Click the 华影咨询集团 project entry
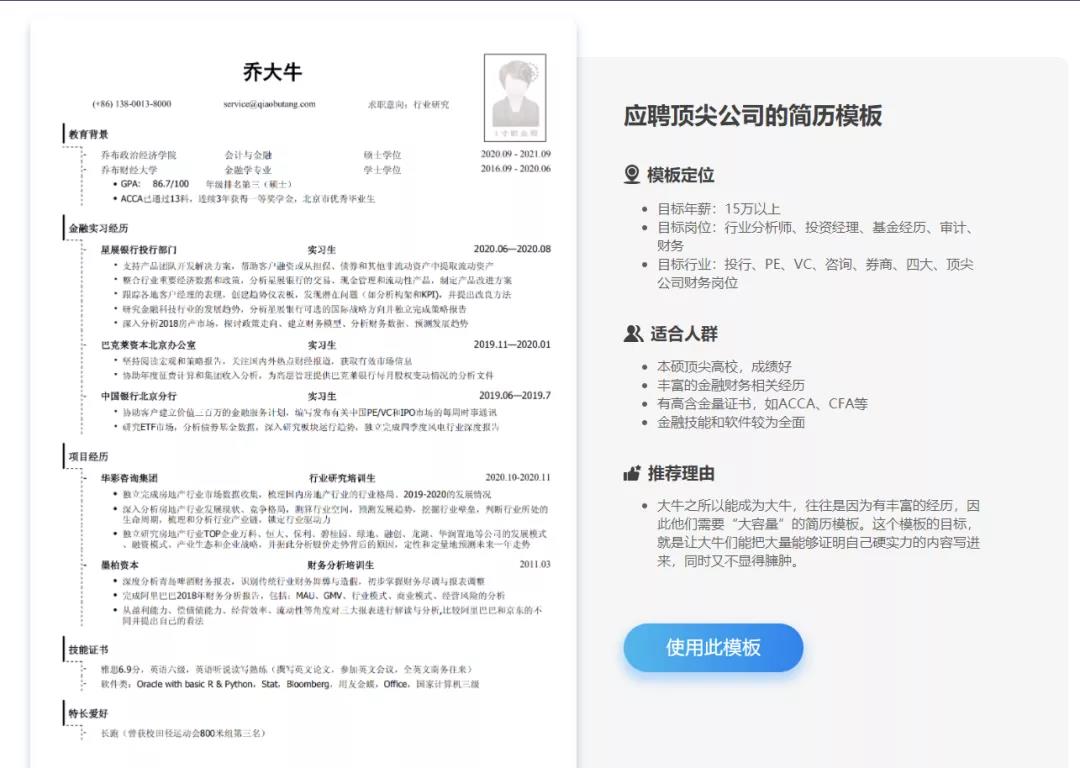Screen dimensions: 1080x768 click(x=129, y=477)
